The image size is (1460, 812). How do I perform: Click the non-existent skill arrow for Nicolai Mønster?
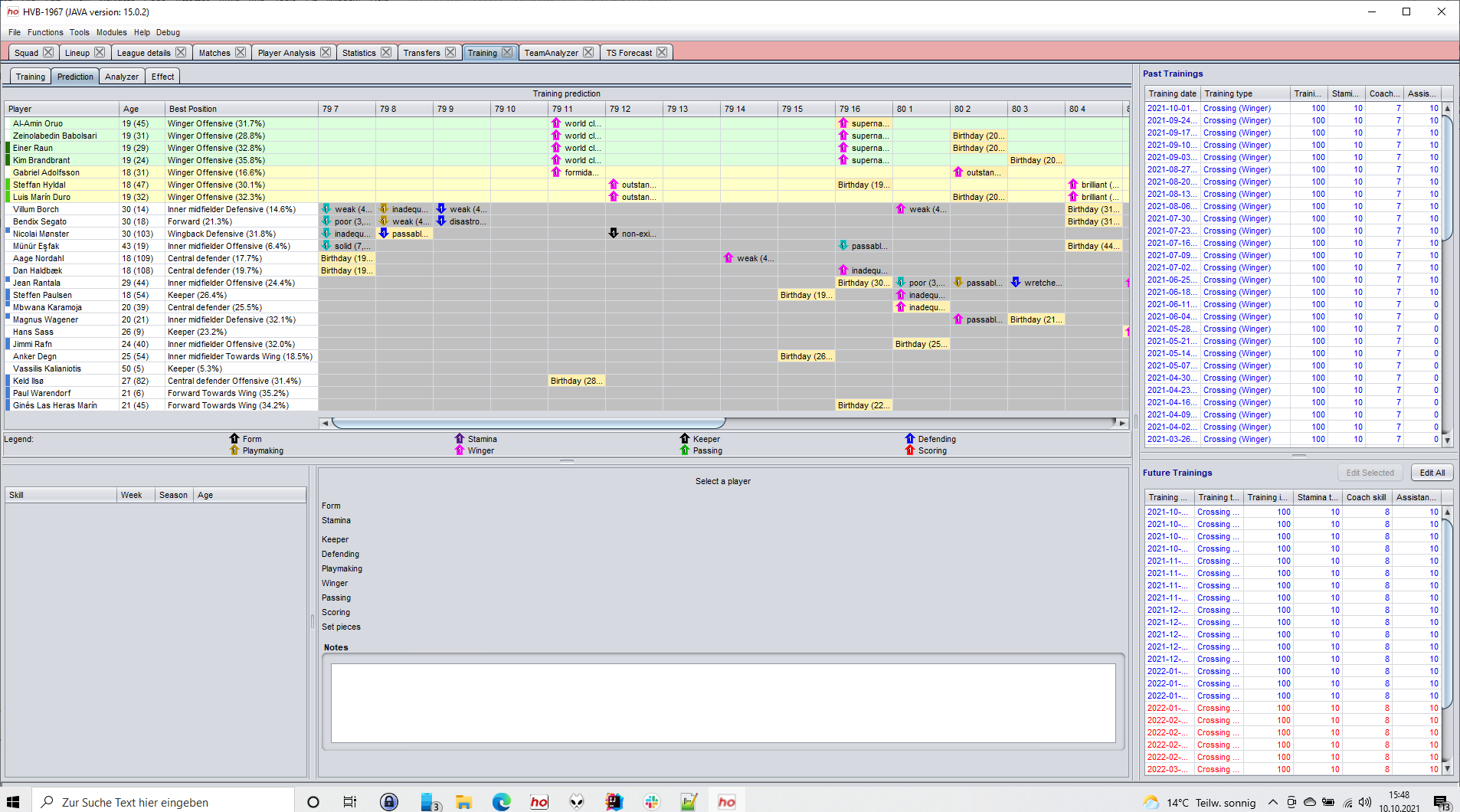pos(612,234)
